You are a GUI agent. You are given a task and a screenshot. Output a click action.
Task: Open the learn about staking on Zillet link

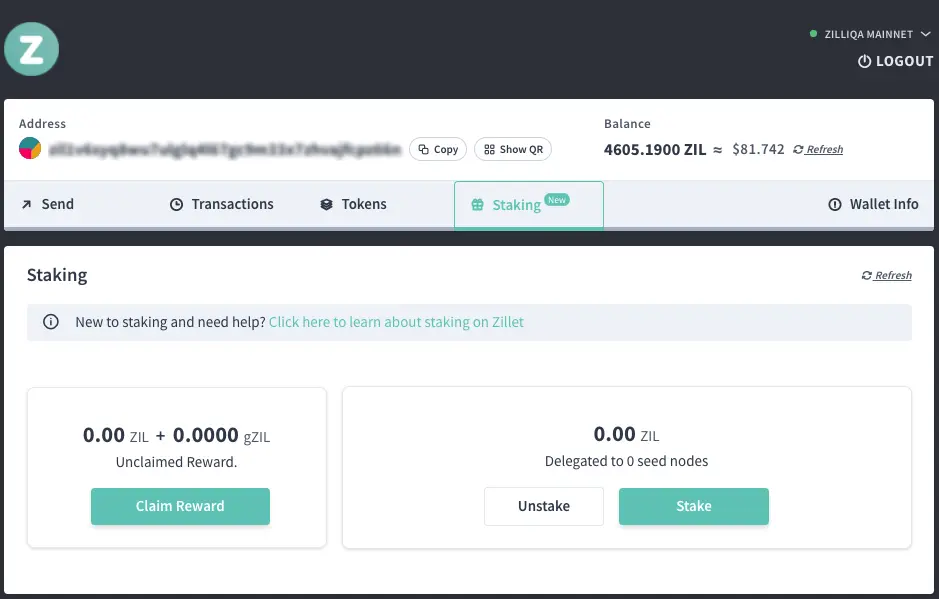point(396,322)
